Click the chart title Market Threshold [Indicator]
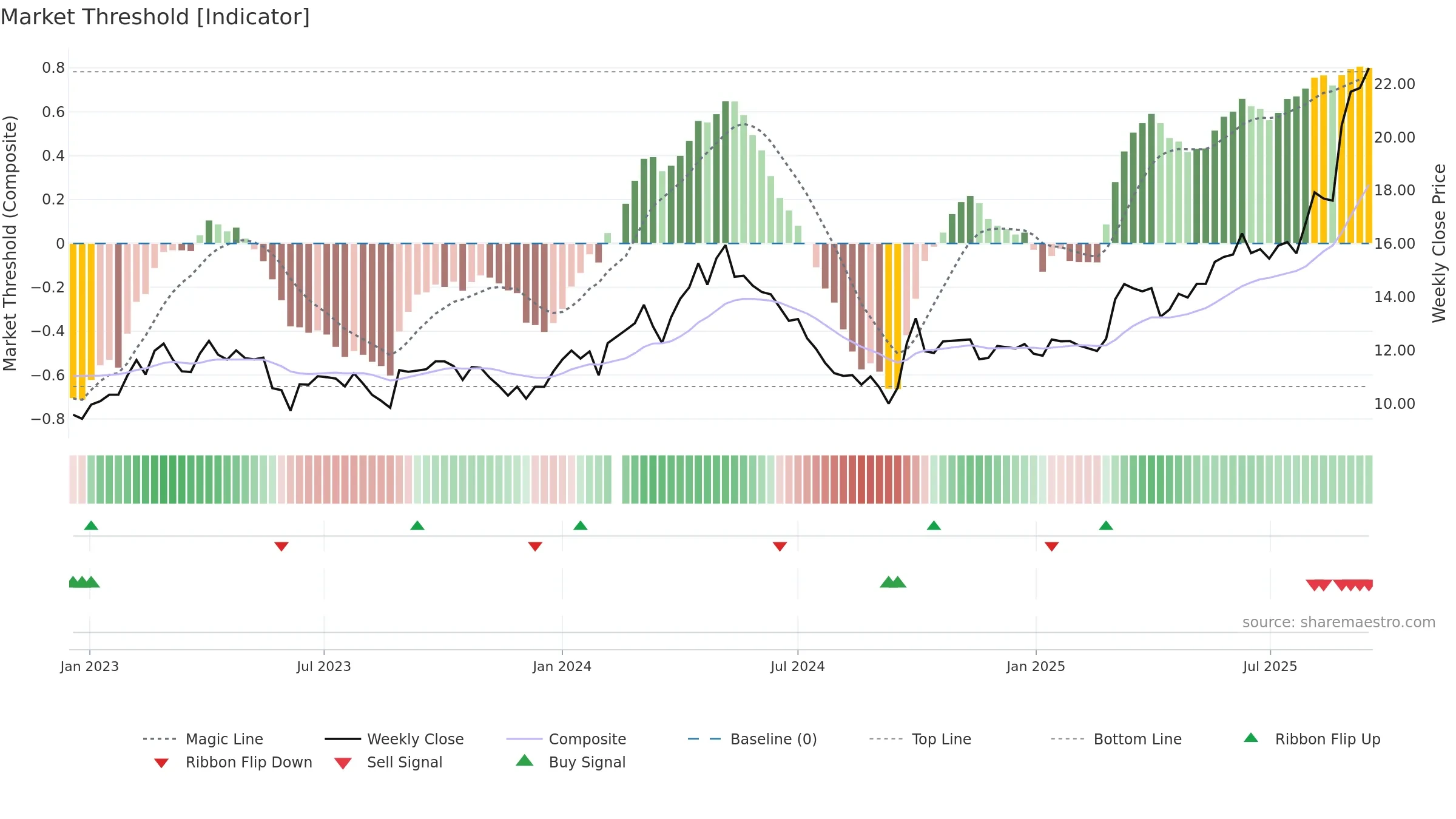 (155, 17)
